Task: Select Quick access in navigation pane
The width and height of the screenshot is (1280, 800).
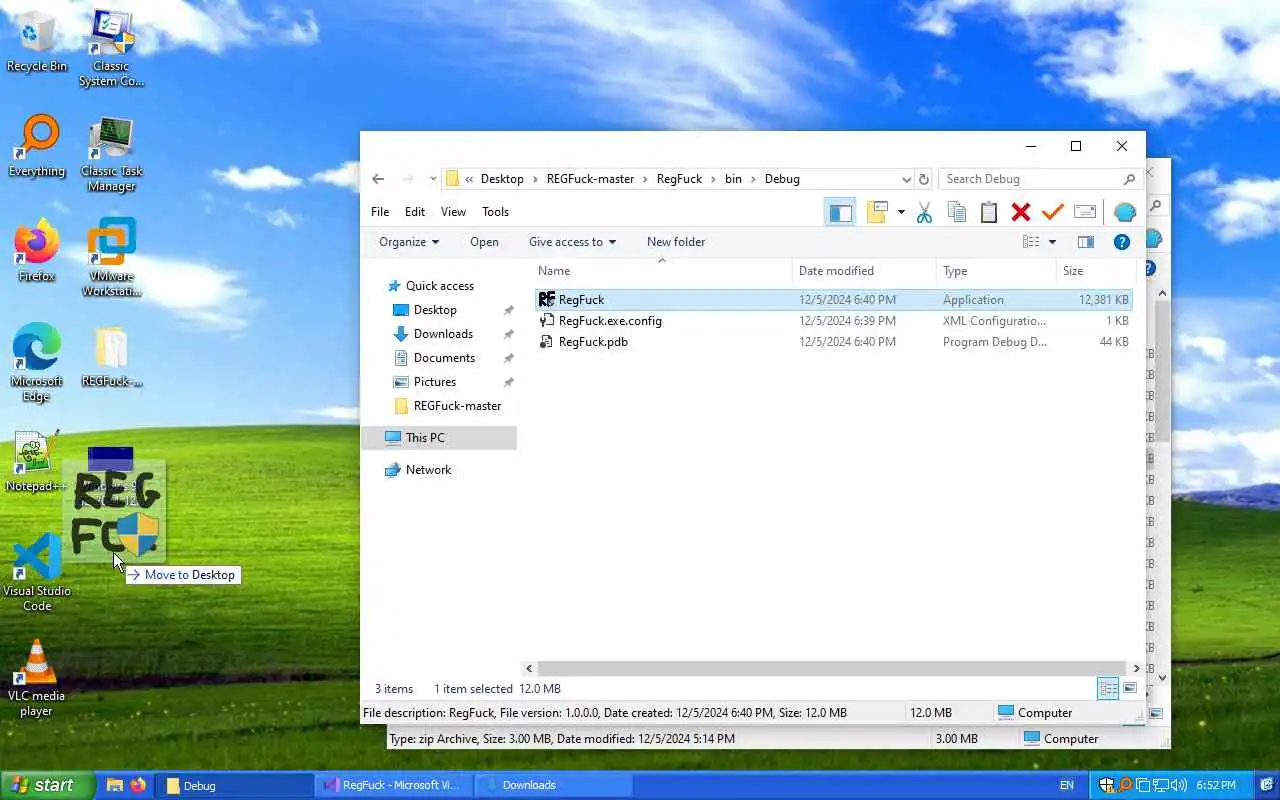Action: point(439,286)
